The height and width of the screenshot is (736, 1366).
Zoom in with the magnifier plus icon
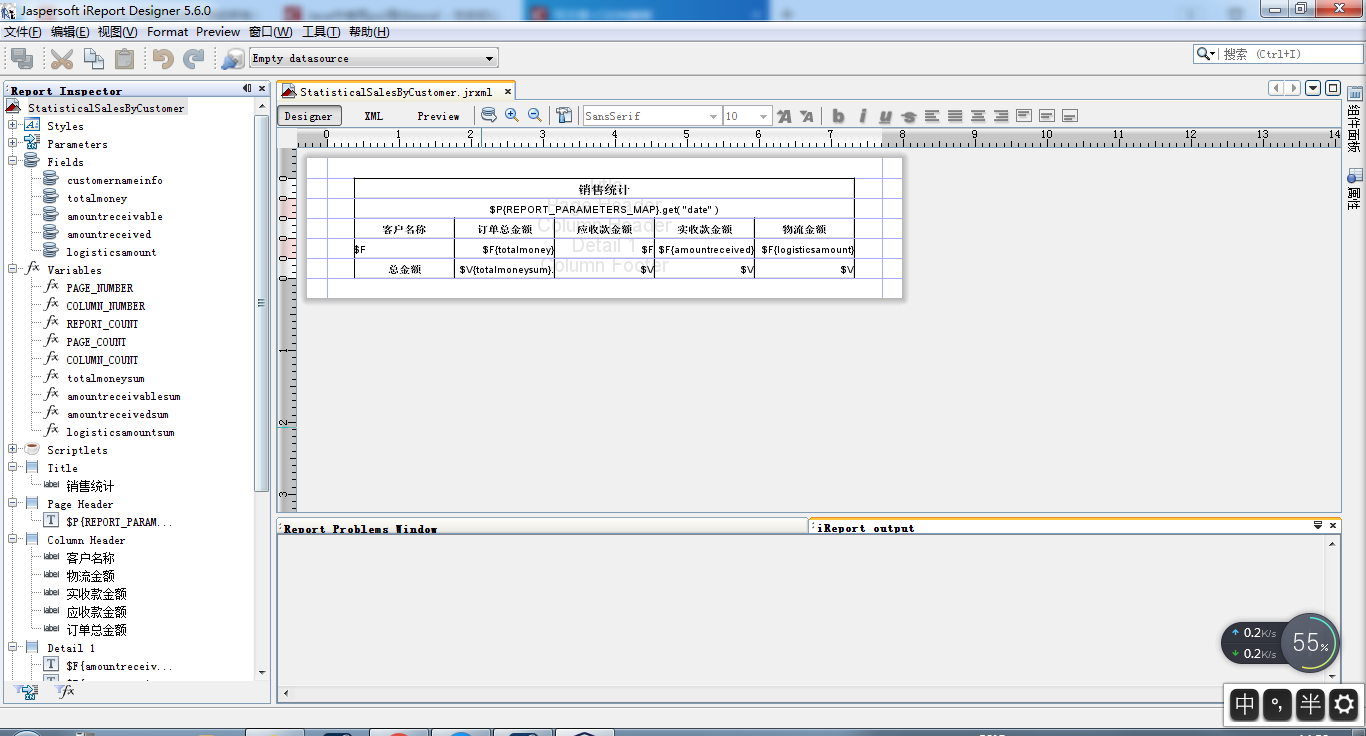click(511, 115)
